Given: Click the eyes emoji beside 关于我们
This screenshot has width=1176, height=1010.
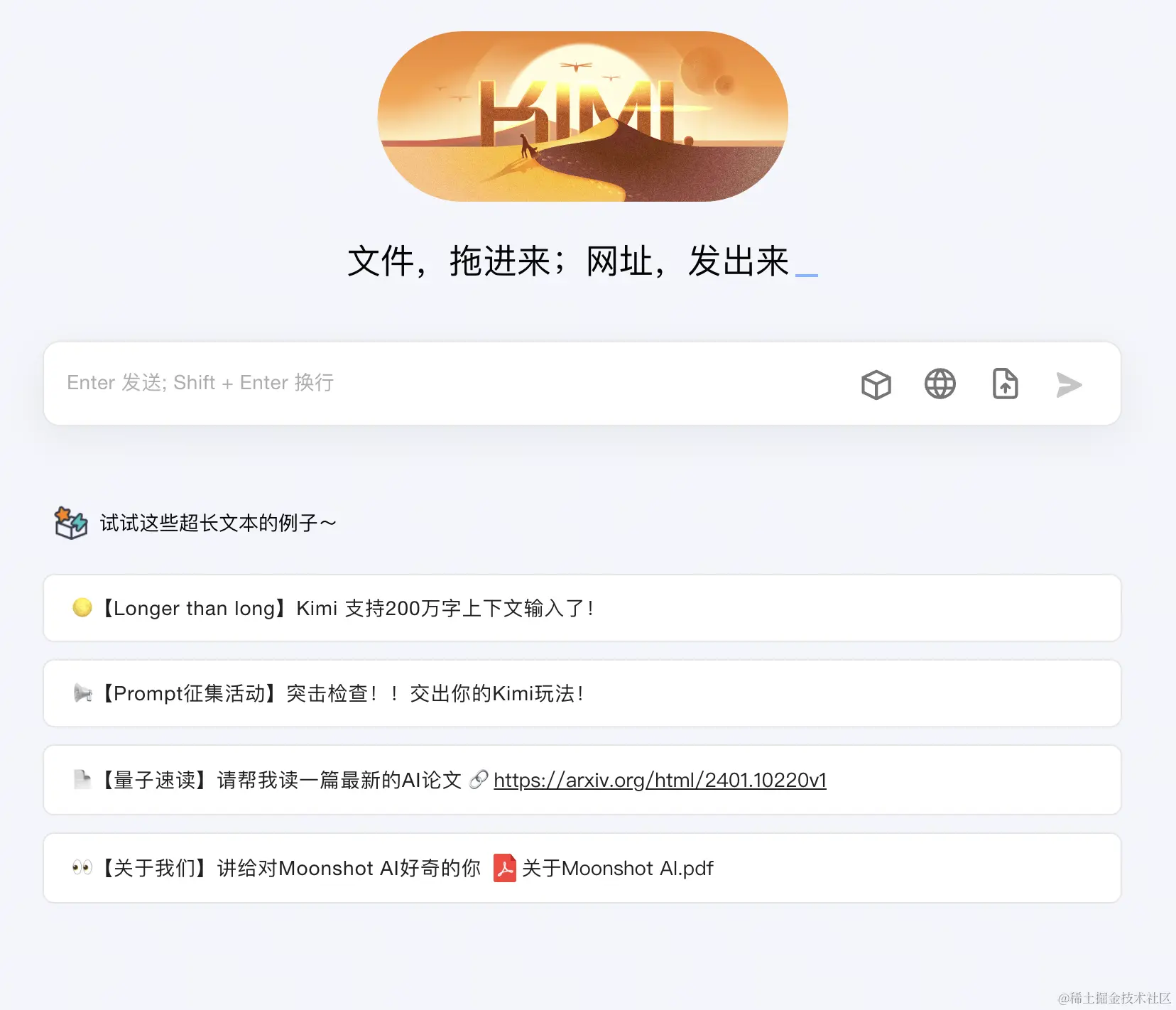Looking at the screenshot, I should tap(82, 867).
